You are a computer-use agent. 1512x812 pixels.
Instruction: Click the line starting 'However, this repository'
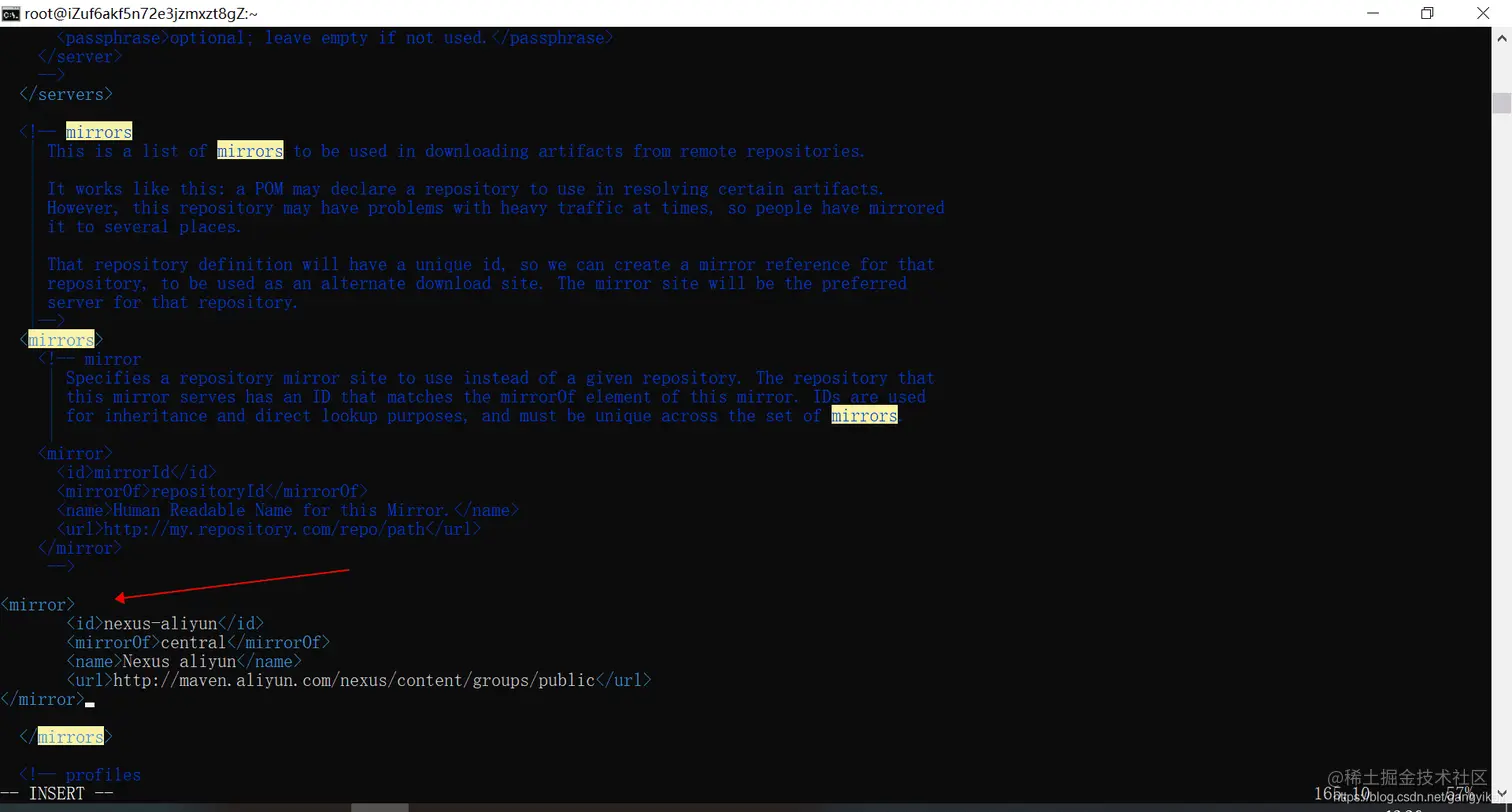tap(496, 208)
